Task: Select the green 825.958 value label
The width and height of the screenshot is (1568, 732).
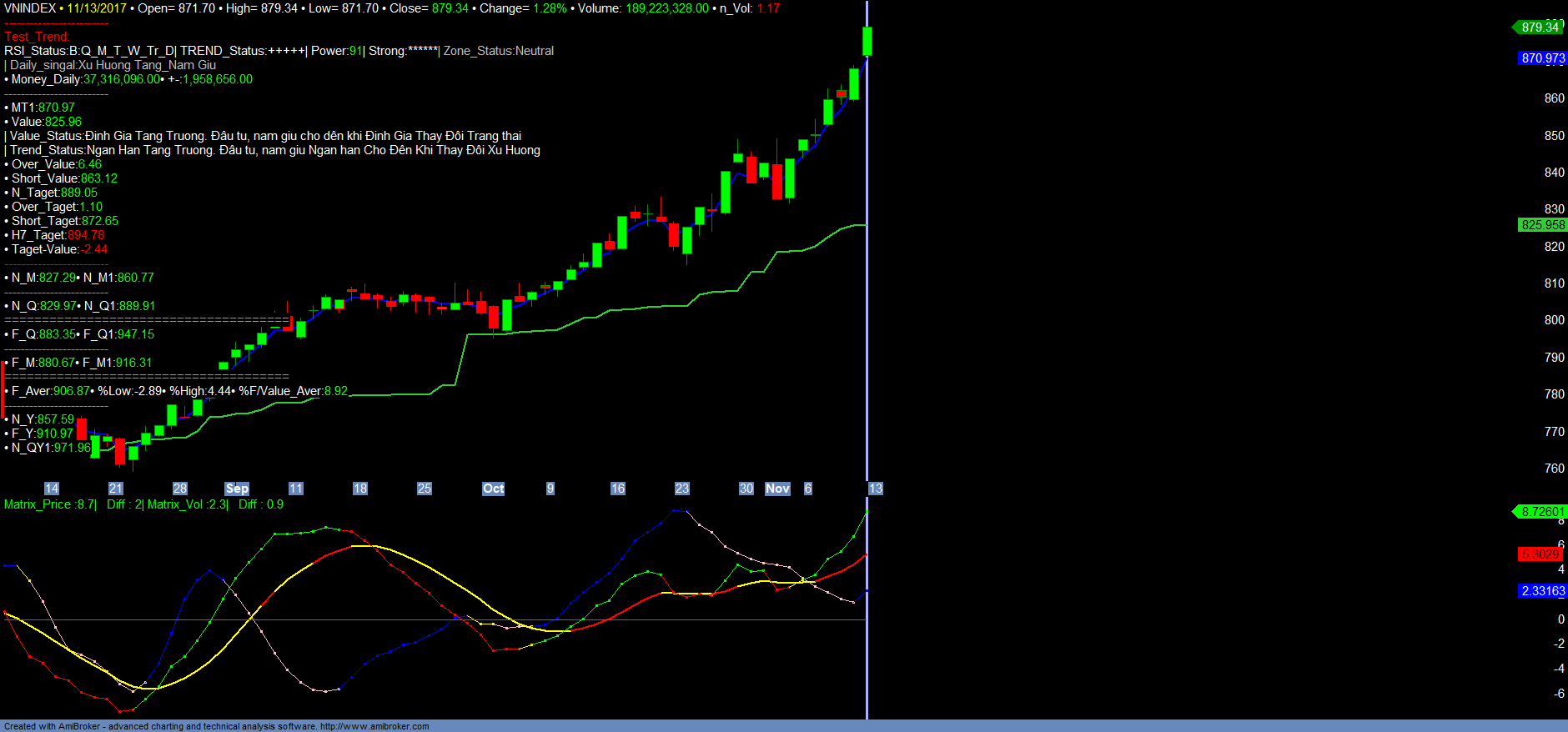Action: coord(1542,225)
